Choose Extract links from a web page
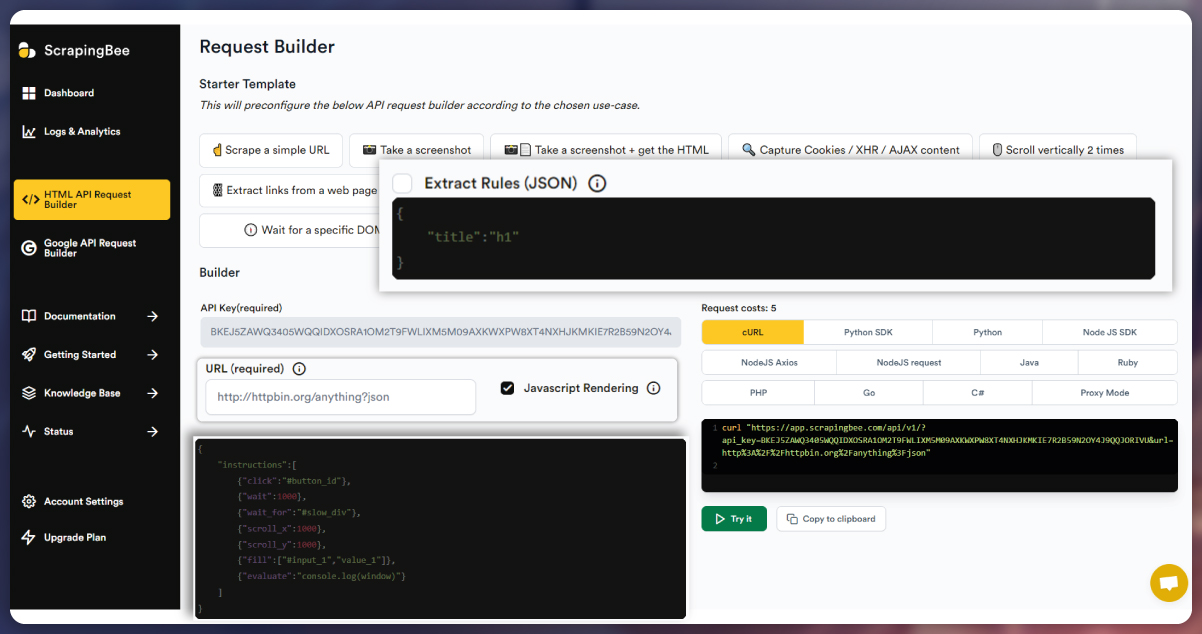Viewport: 1202px width, 634px height. 290,190
